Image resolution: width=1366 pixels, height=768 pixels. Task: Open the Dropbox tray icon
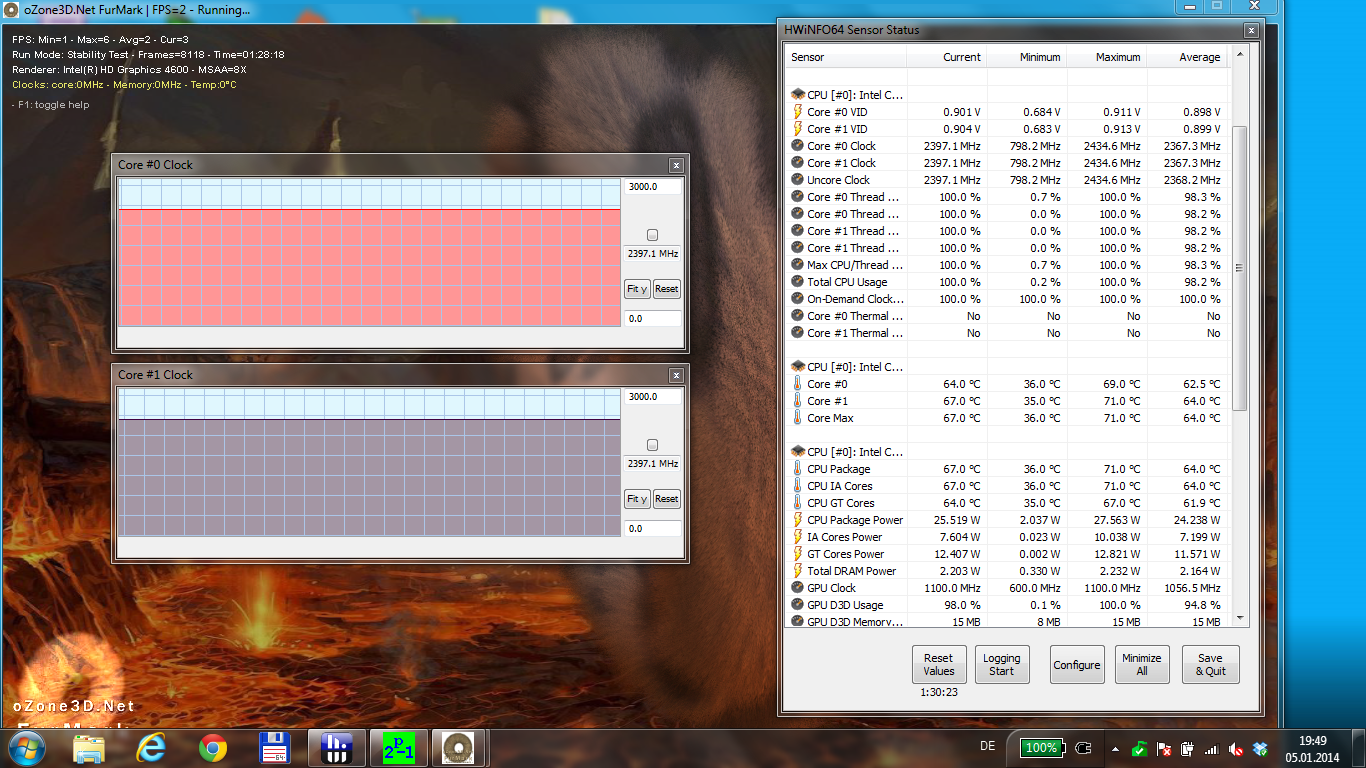click(1260, 748)
